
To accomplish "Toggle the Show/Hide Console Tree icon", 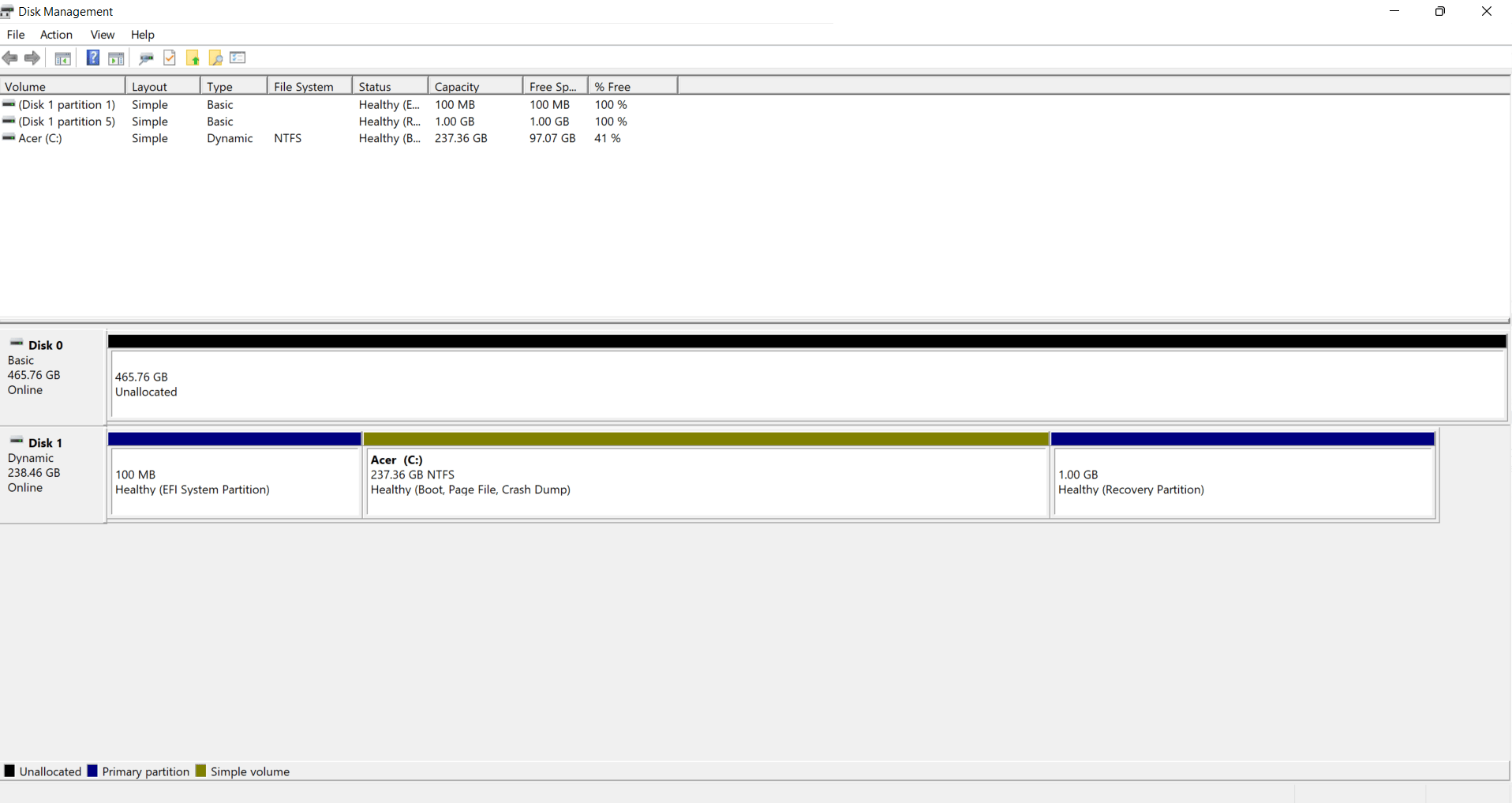I will click(x=62, y=58).
